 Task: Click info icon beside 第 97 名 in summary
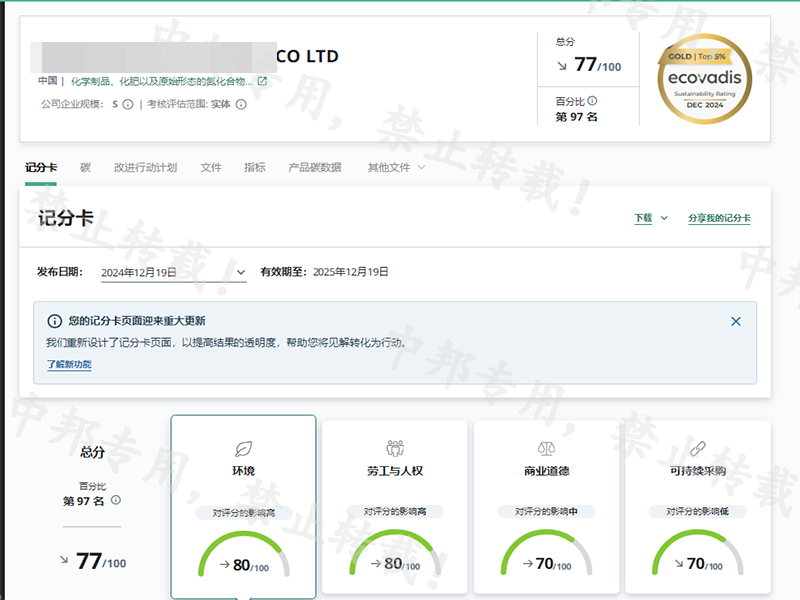tap(116, 500)
